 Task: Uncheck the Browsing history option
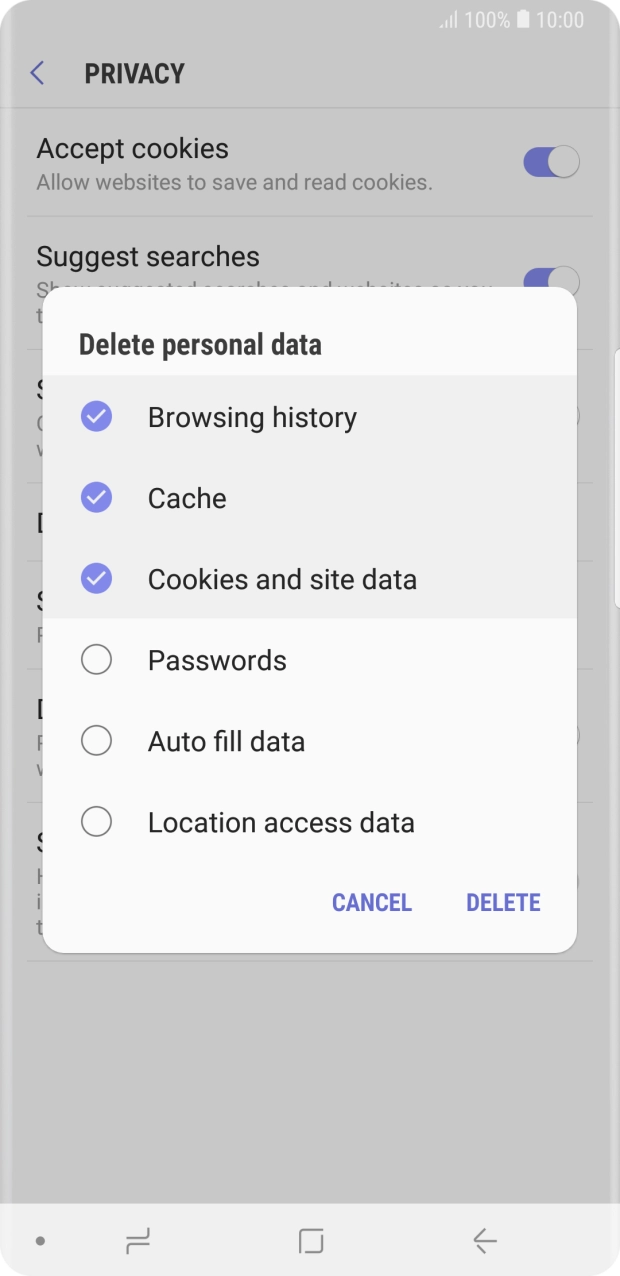tap(96, 416)
